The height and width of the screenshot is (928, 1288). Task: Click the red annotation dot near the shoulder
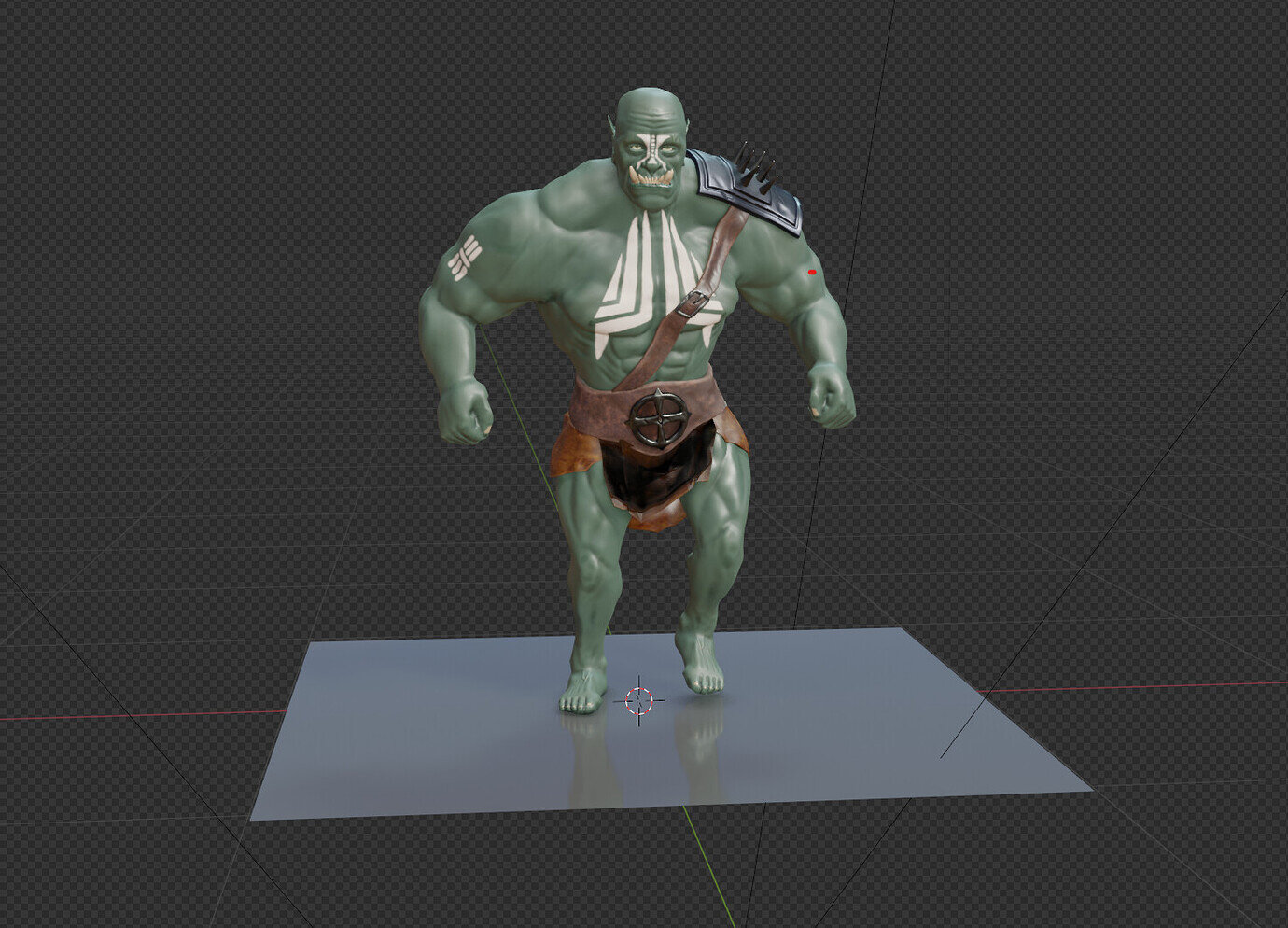(811, 272)
